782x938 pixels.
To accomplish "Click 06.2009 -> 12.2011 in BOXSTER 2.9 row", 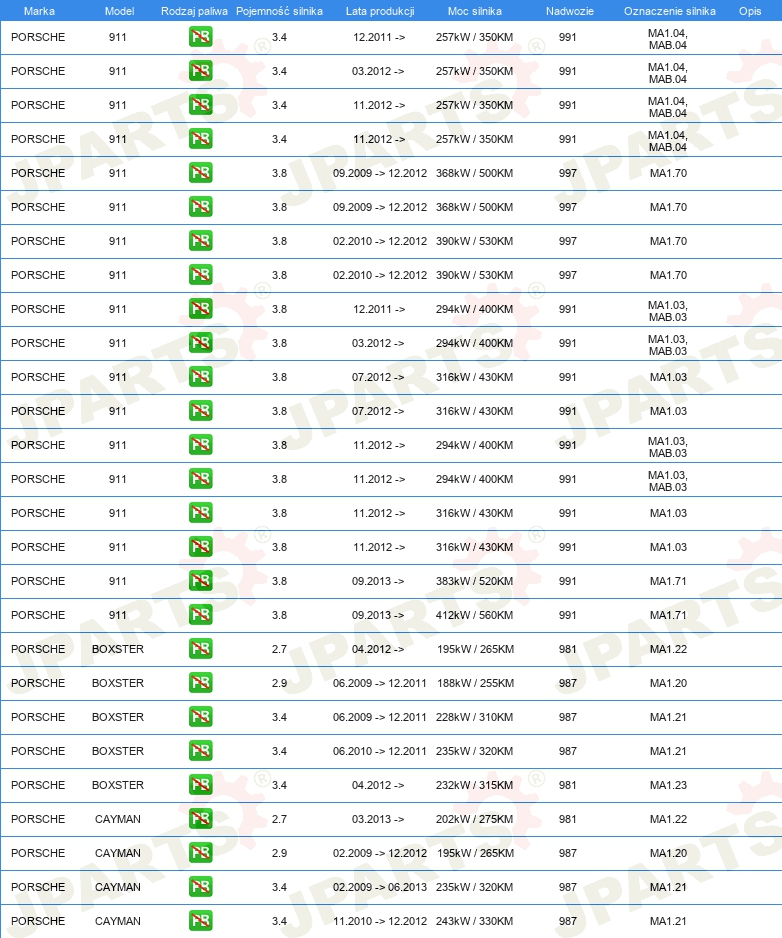I will point(380,683).
